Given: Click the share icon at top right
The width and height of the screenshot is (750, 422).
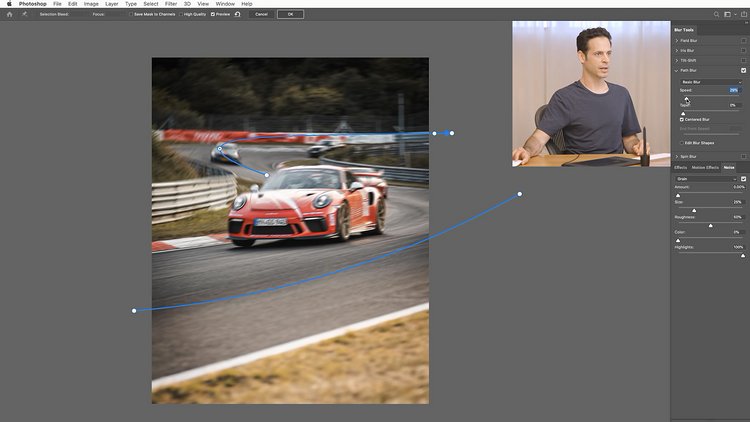Looking at the screenshot, I should (744, 14).
